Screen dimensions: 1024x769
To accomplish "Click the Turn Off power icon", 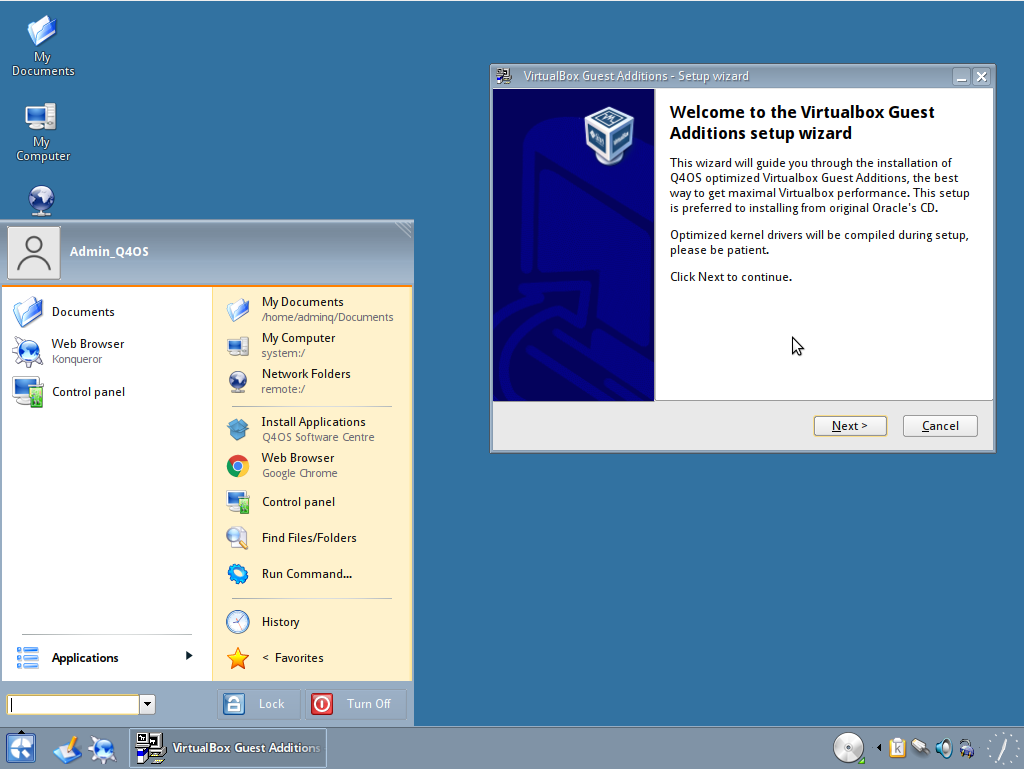I will (x=322, y=704).
